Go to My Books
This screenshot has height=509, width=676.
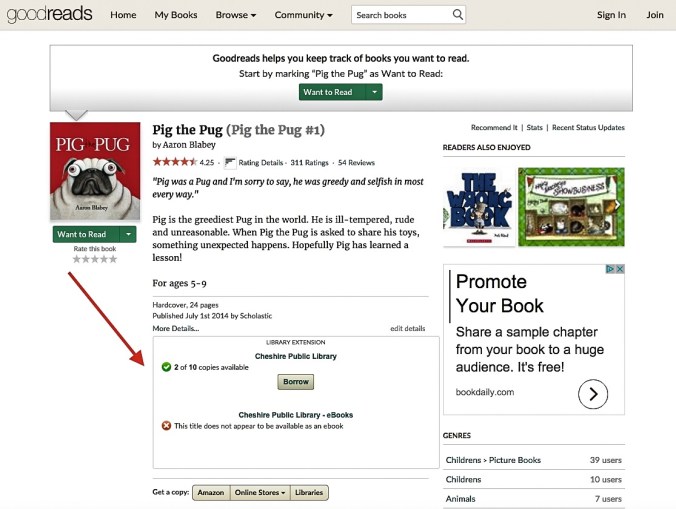[x=176, y=15]
